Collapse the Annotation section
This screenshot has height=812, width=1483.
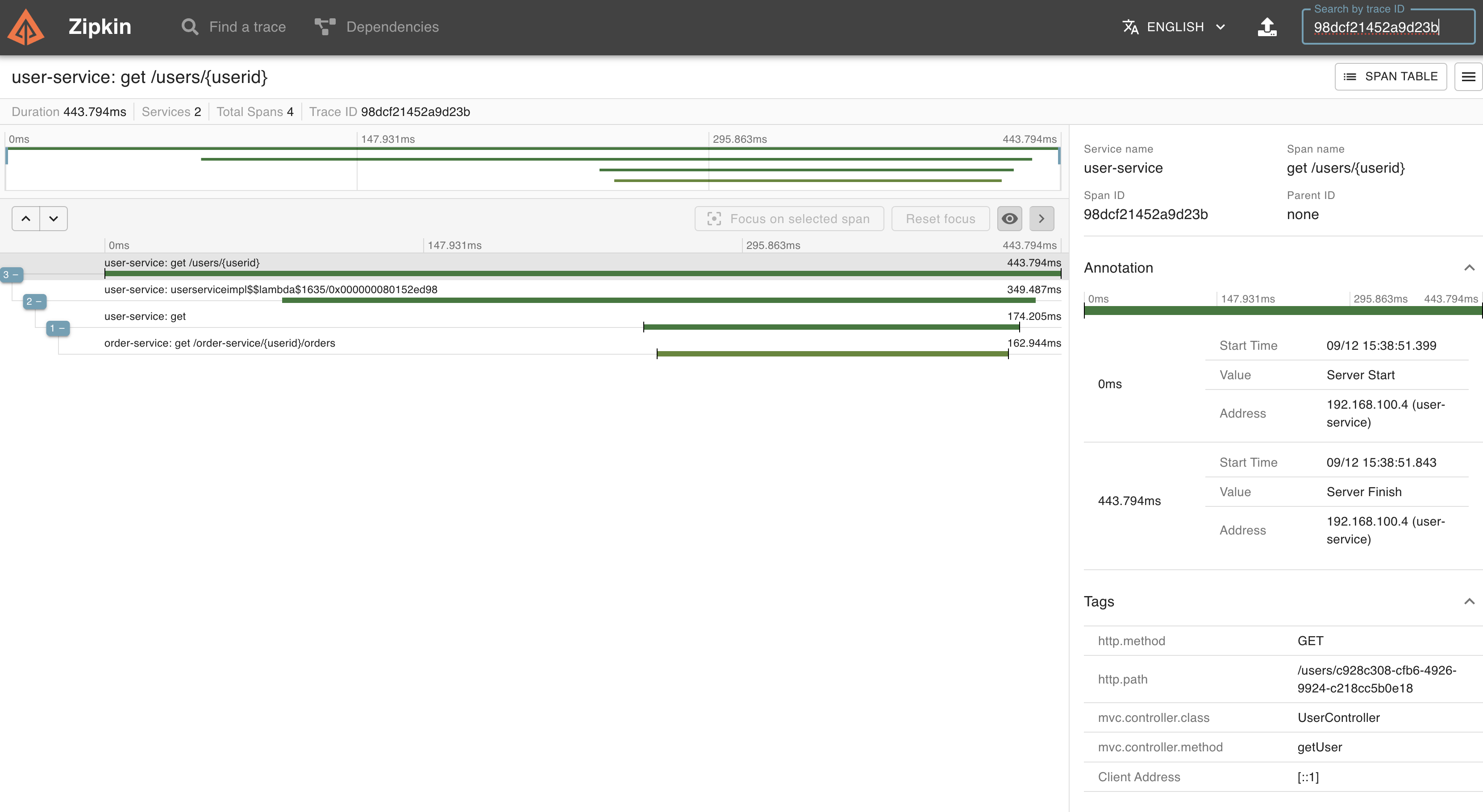click(x=1469, y=268)
